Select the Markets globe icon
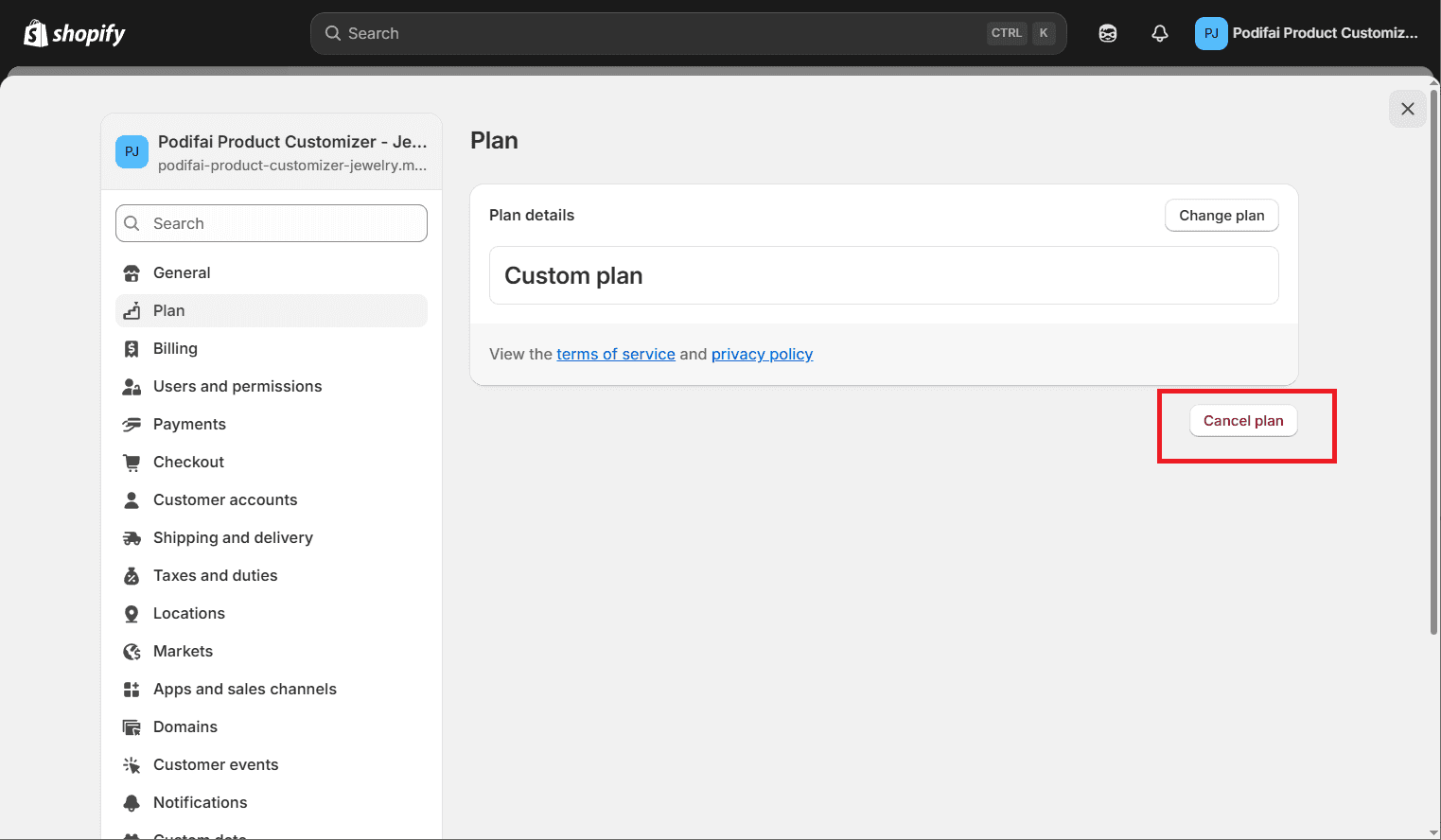 [132, 651]
